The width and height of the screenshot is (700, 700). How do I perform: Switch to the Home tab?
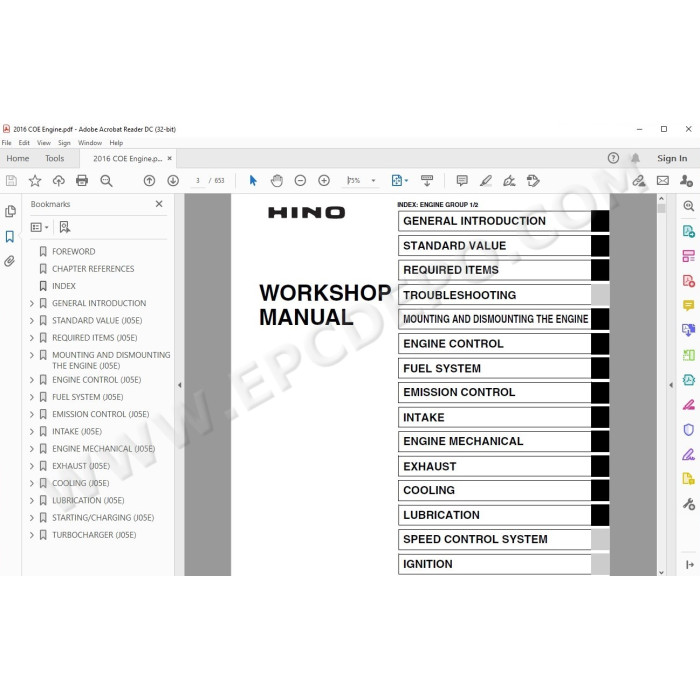pos(18,158)
